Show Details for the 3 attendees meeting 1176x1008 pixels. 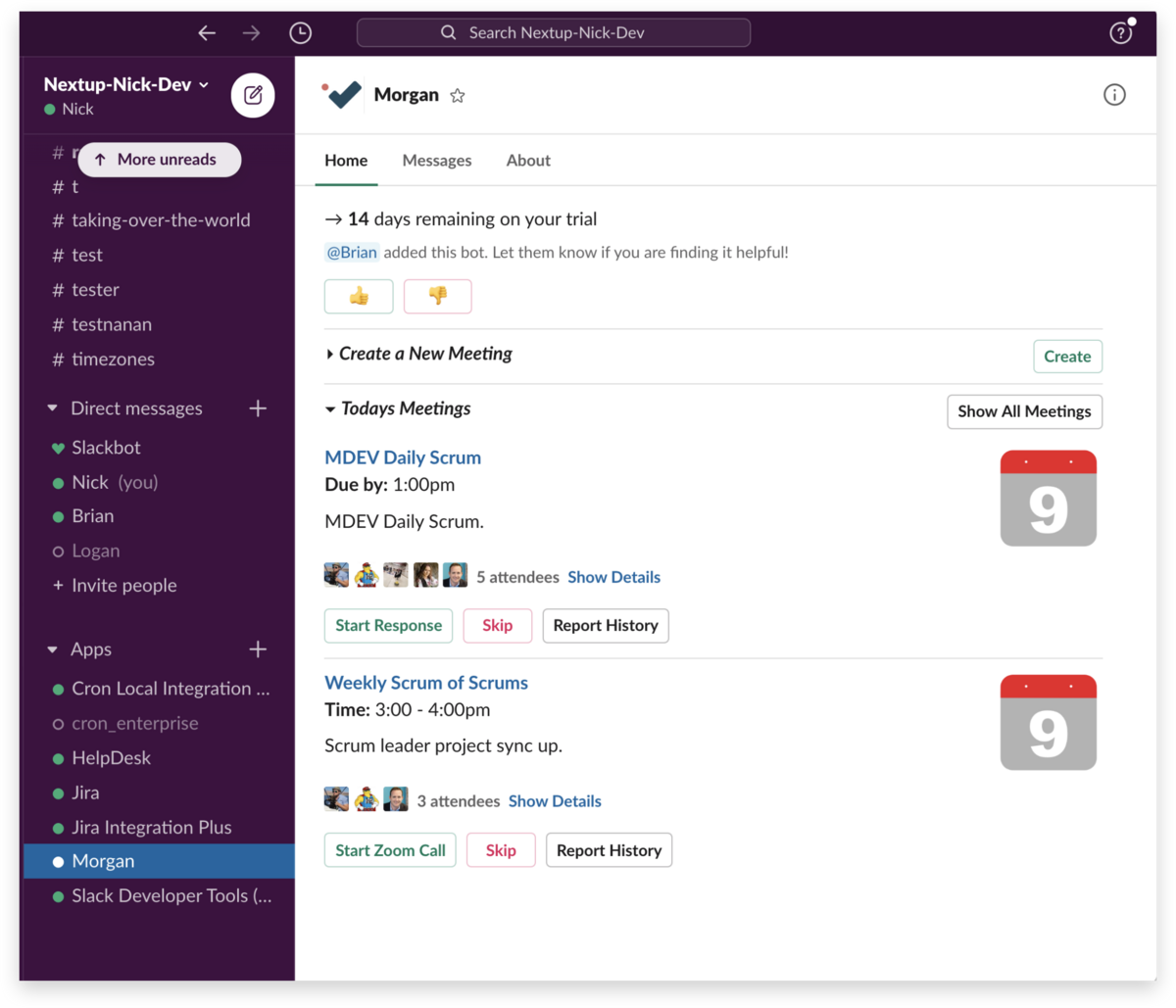pyautogui.click(x=555, y=801)
